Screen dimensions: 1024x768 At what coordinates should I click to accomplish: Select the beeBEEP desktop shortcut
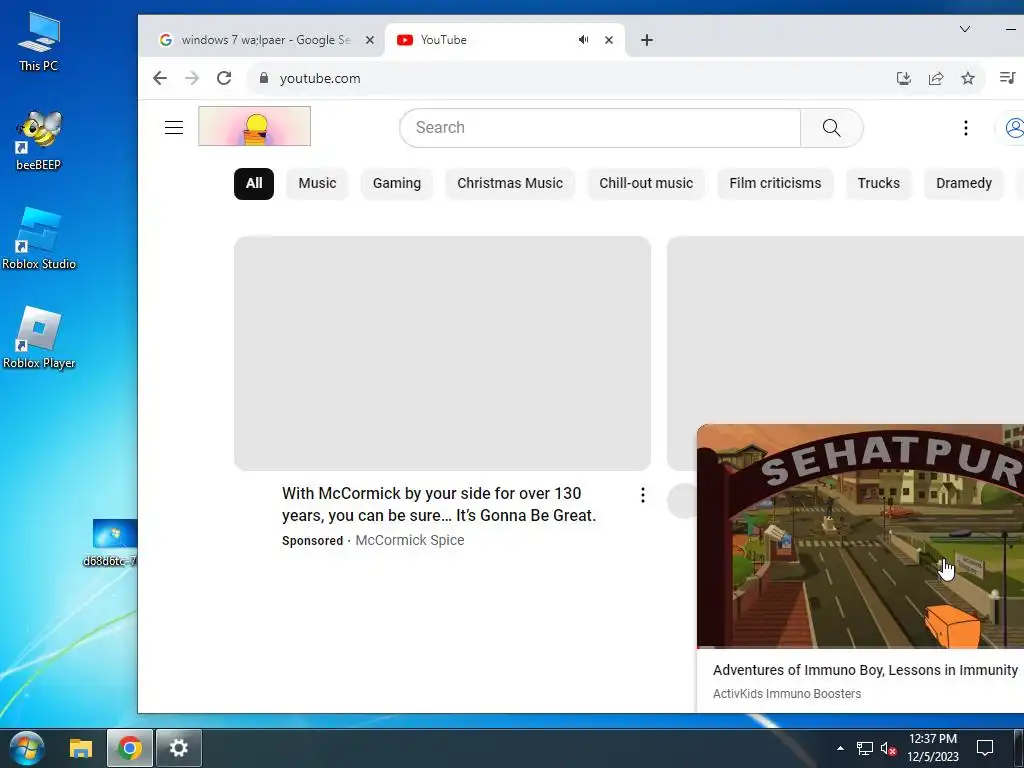[39, 141]
